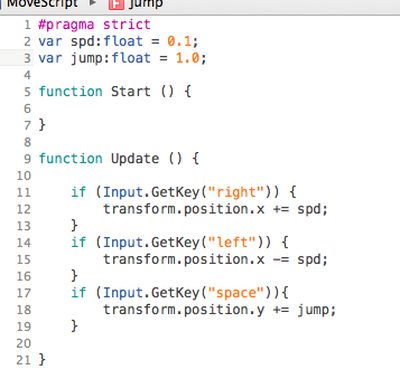Click the 'float' type on line 3
The width and height of the screenshot is (400, 379).
click(x=131, y=58)
